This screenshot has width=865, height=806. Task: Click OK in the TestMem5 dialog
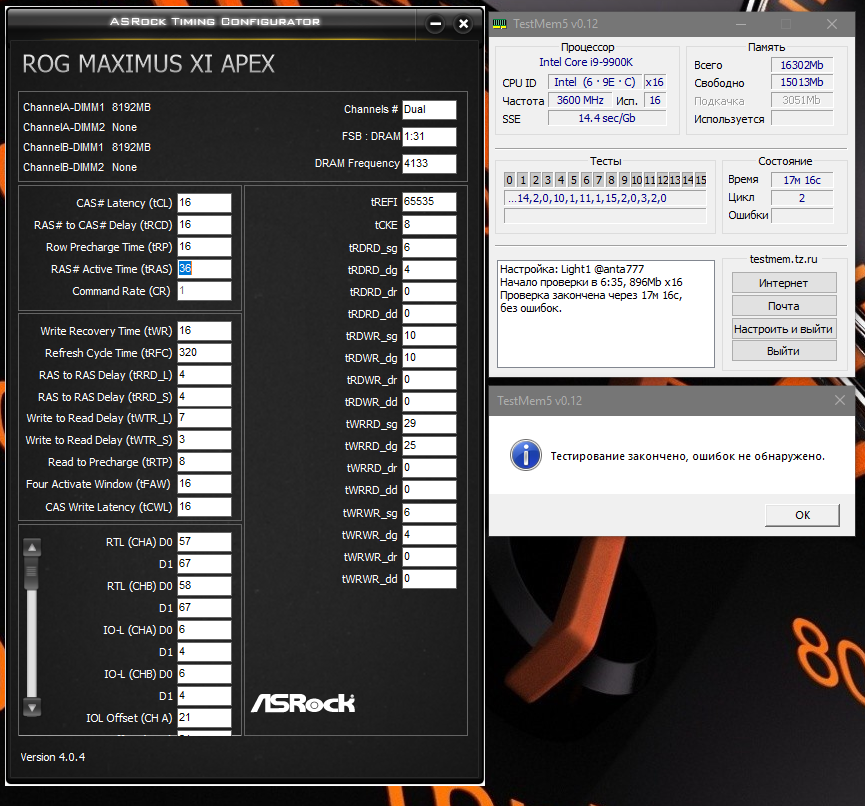(802, 515)
